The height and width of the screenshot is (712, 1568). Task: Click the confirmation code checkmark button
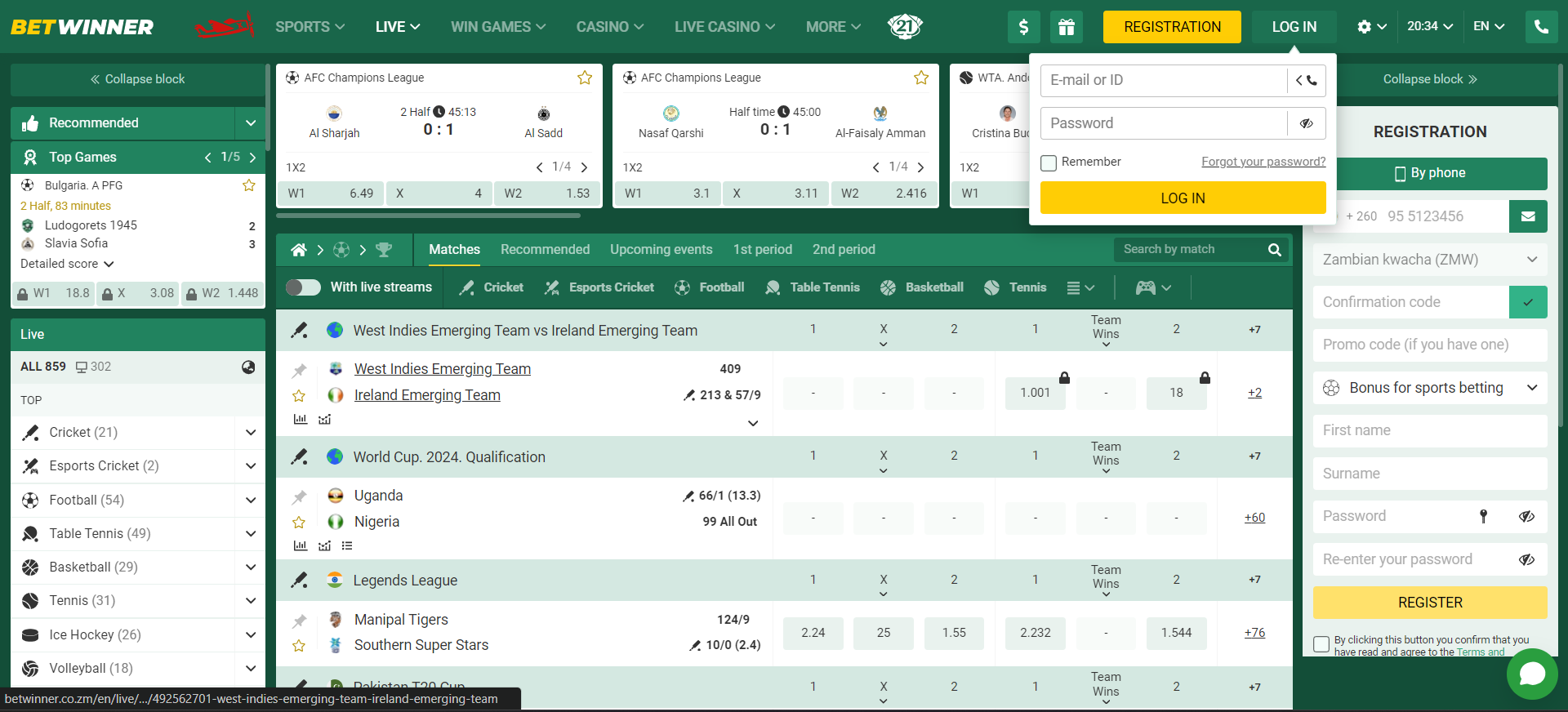coord(1528,302)
